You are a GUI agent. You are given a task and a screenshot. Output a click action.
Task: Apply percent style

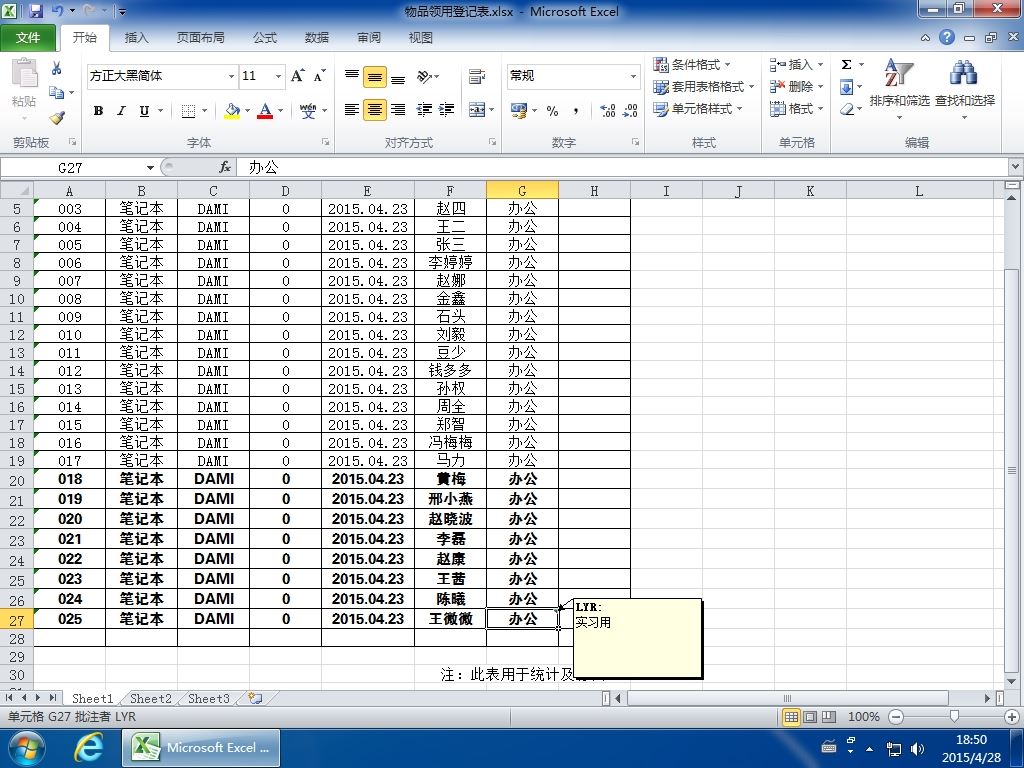(x=552, y=111)
